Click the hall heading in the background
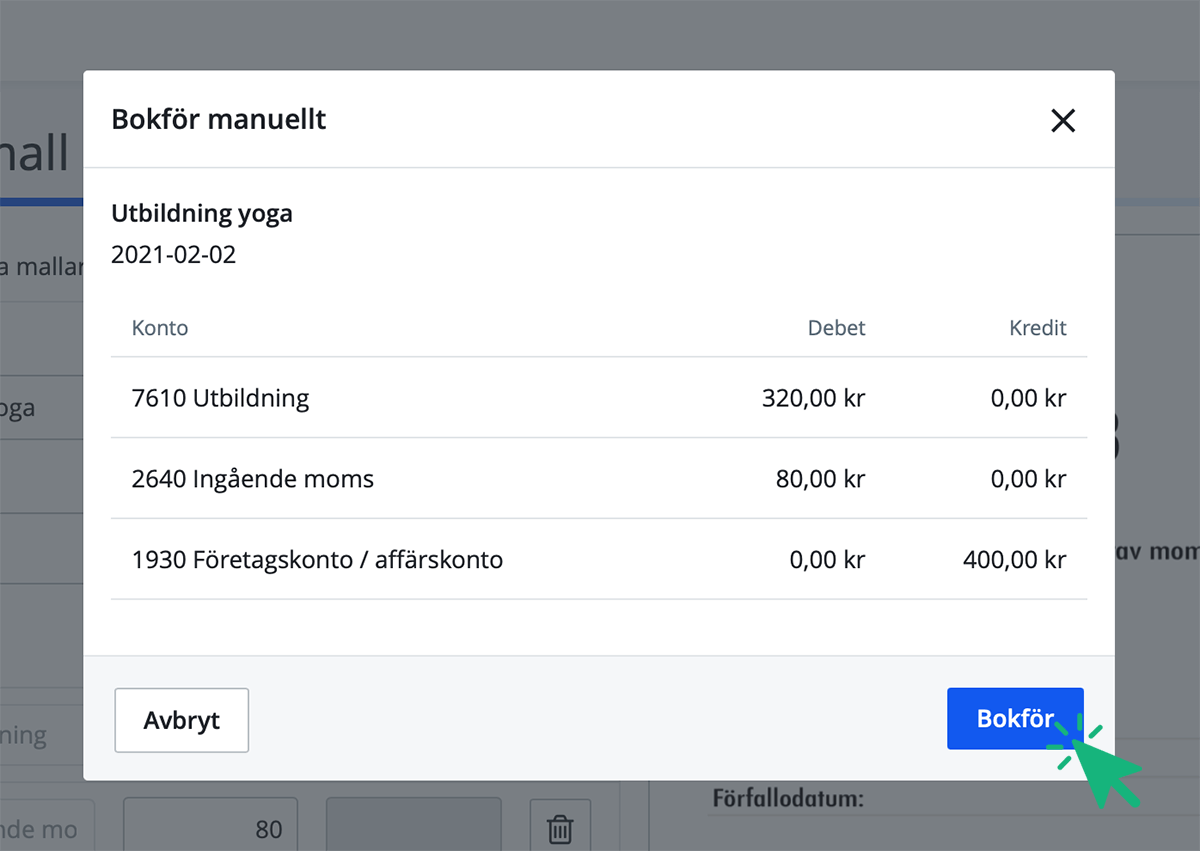The width and height of the screenshot is (1200, 851). coord(34,154)
